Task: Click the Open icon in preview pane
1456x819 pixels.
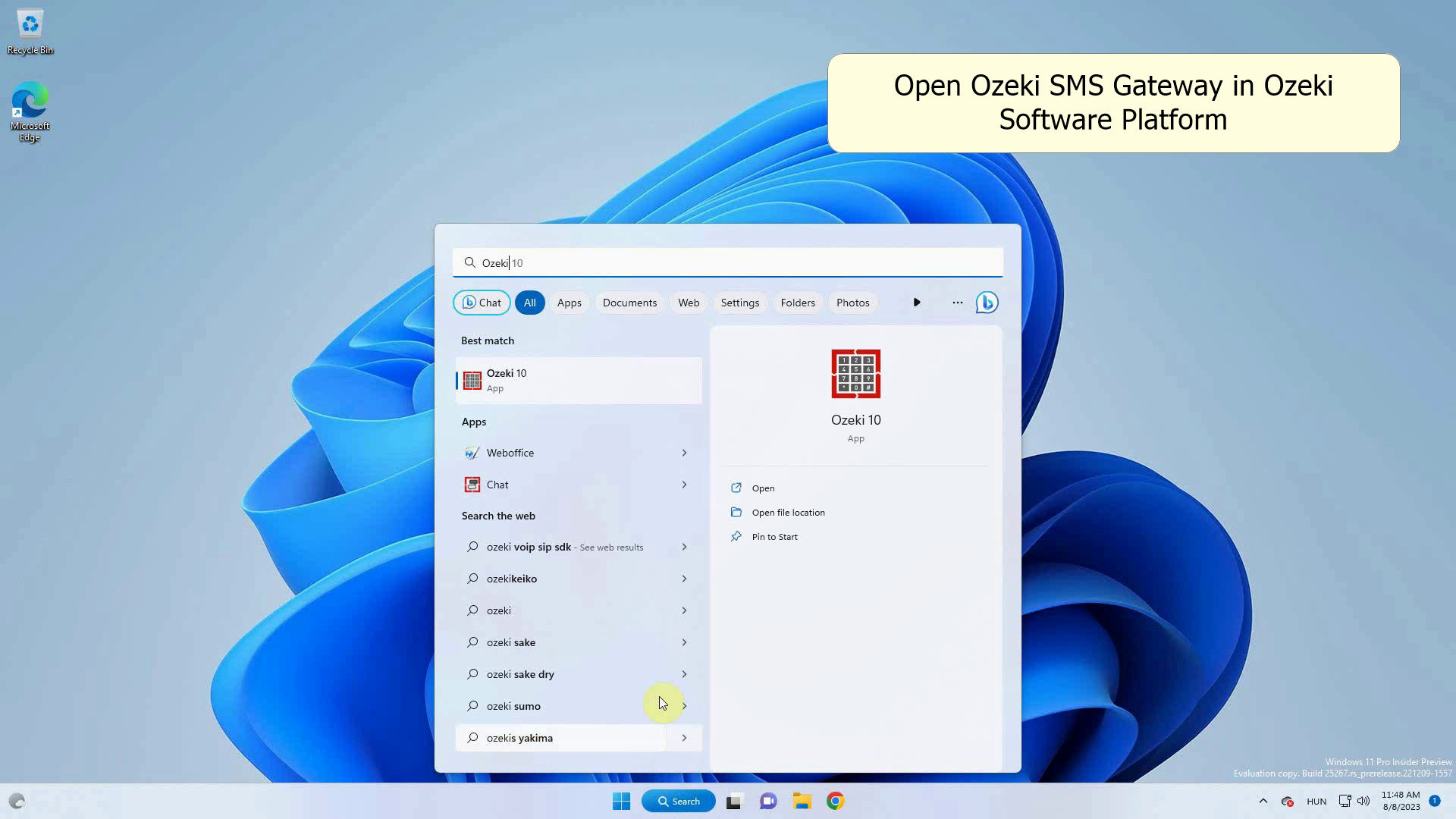Action: coord(736,488)
